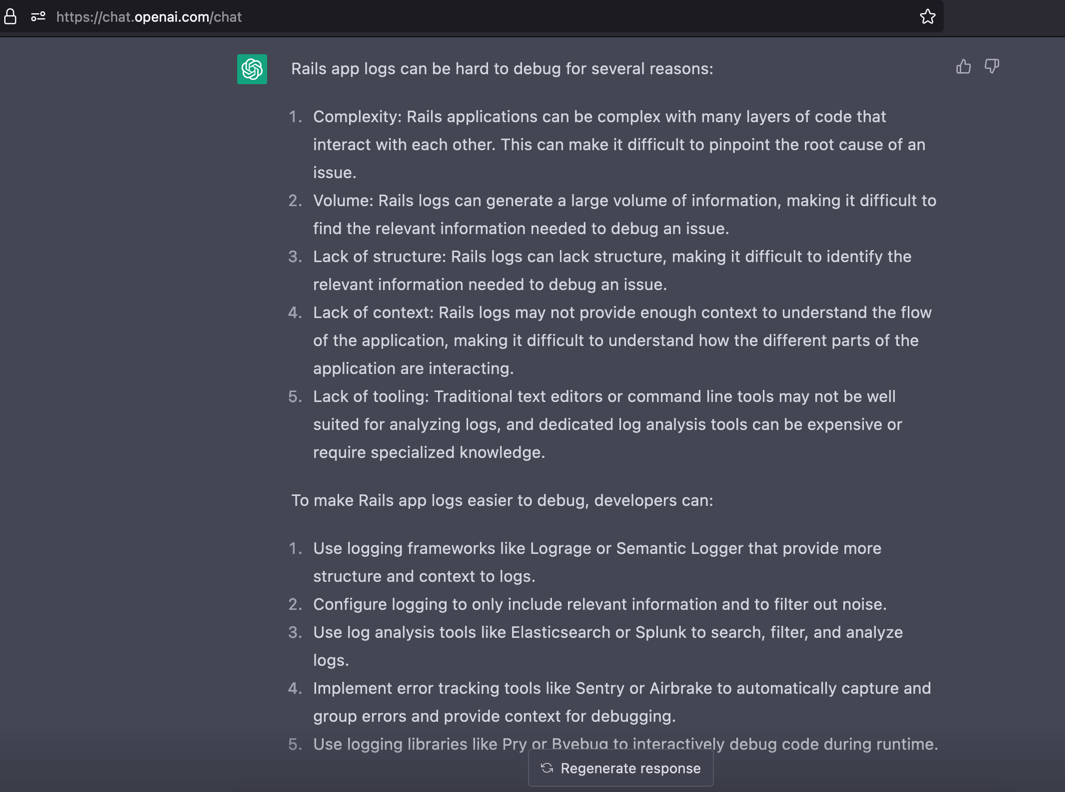Click the "Lack of structure" list item
Screen dimensions: 1065x792
click(612, 270)
